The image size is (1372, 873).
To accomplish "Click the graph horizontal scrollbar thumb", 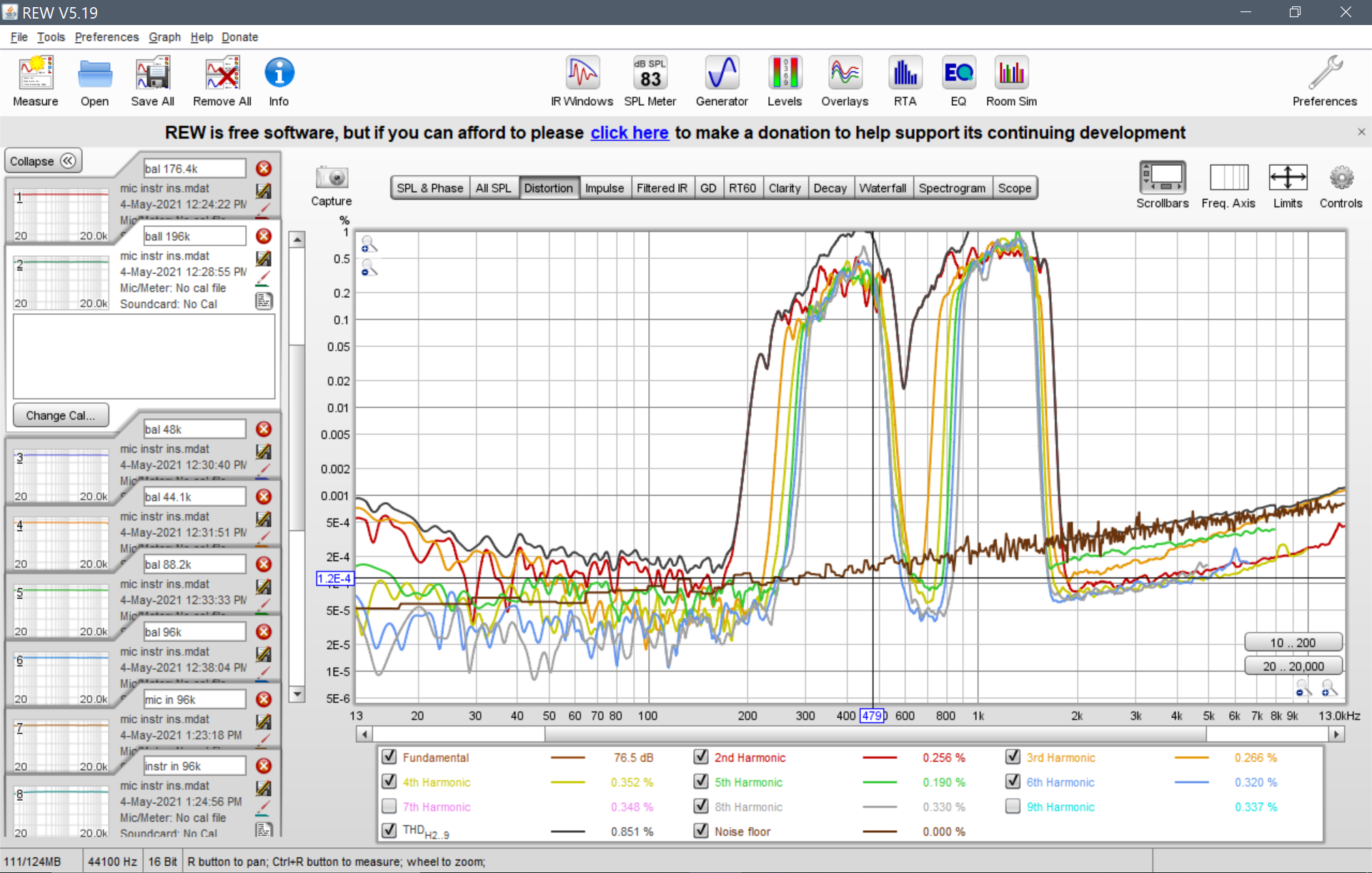I will [875, 734].
